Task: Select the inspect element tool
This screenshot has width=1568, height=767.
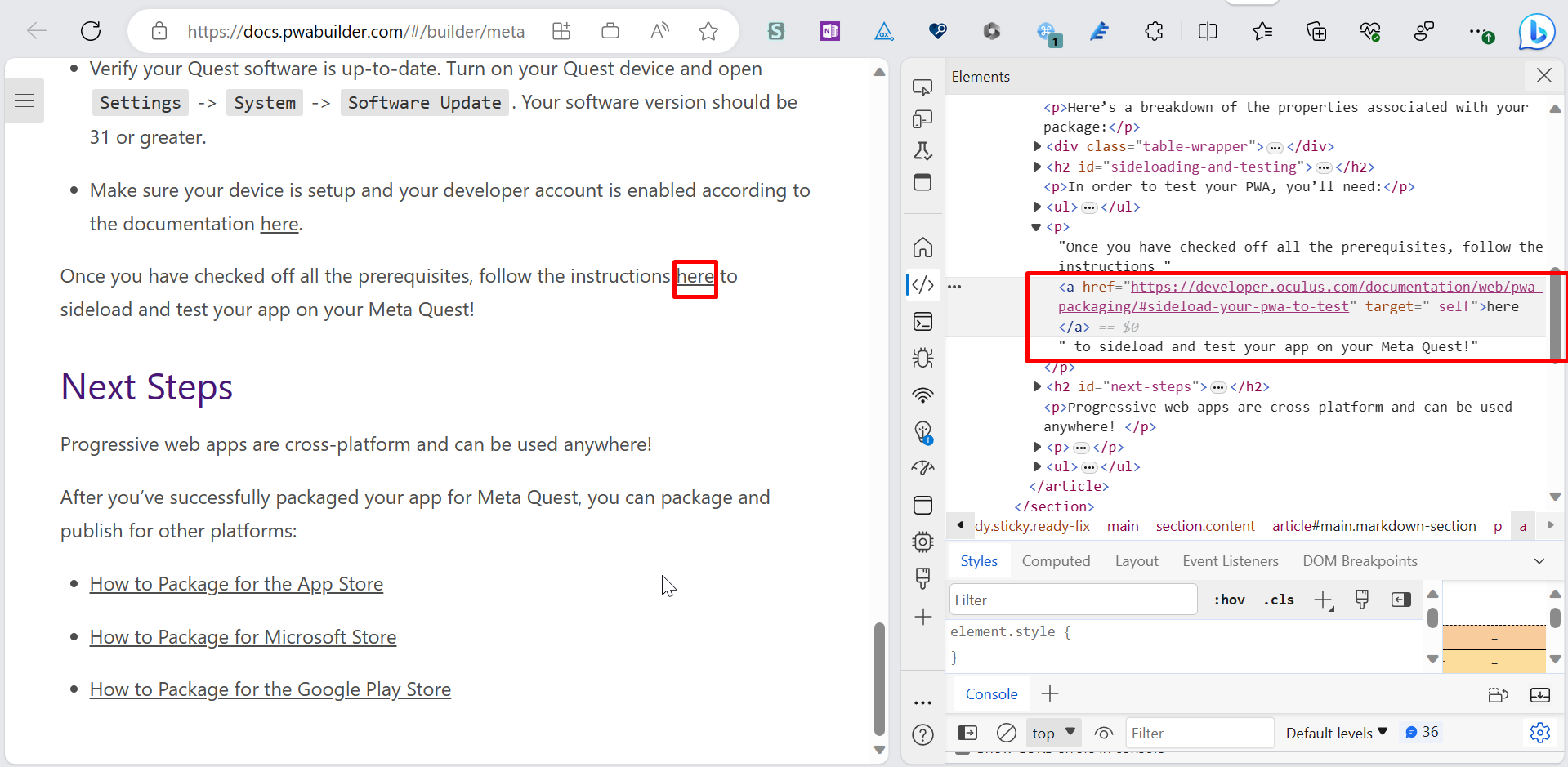Action: (922, 87)
